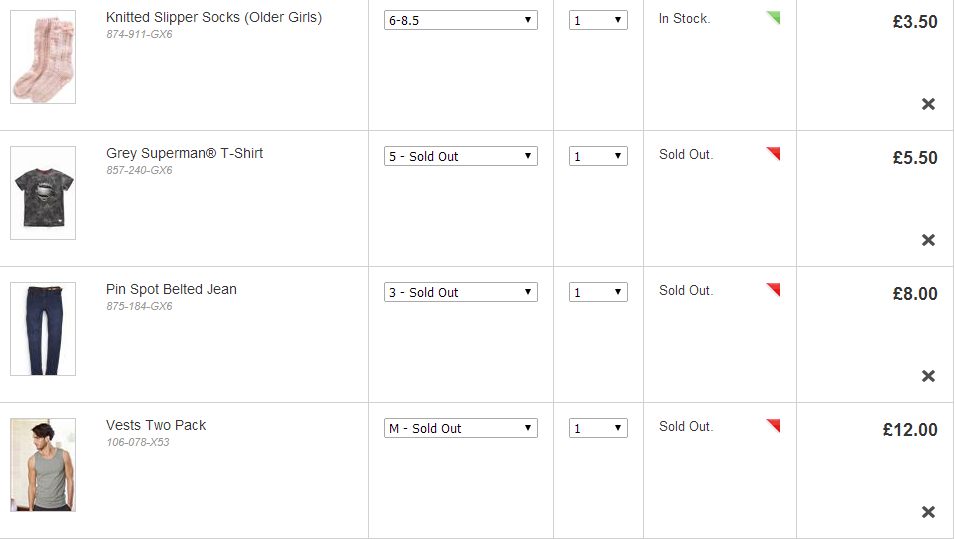
Task: Change quantity for Knitted Slipper Socks
Action: tap(598, 20)
